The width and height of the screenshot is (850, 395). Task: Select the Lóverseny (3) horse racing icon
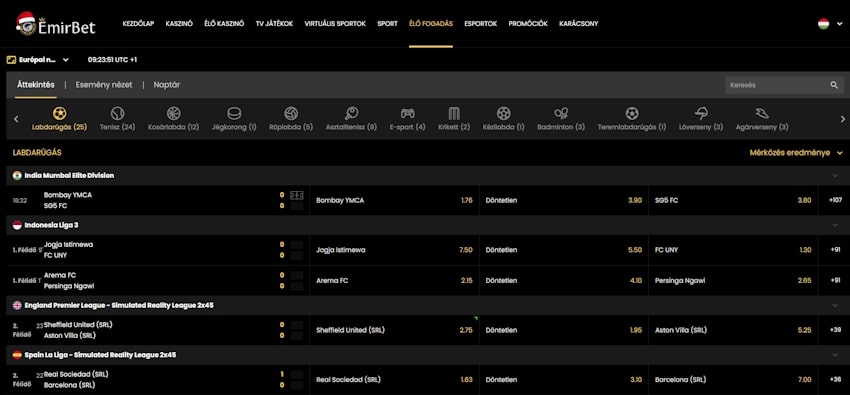(701, 113)
